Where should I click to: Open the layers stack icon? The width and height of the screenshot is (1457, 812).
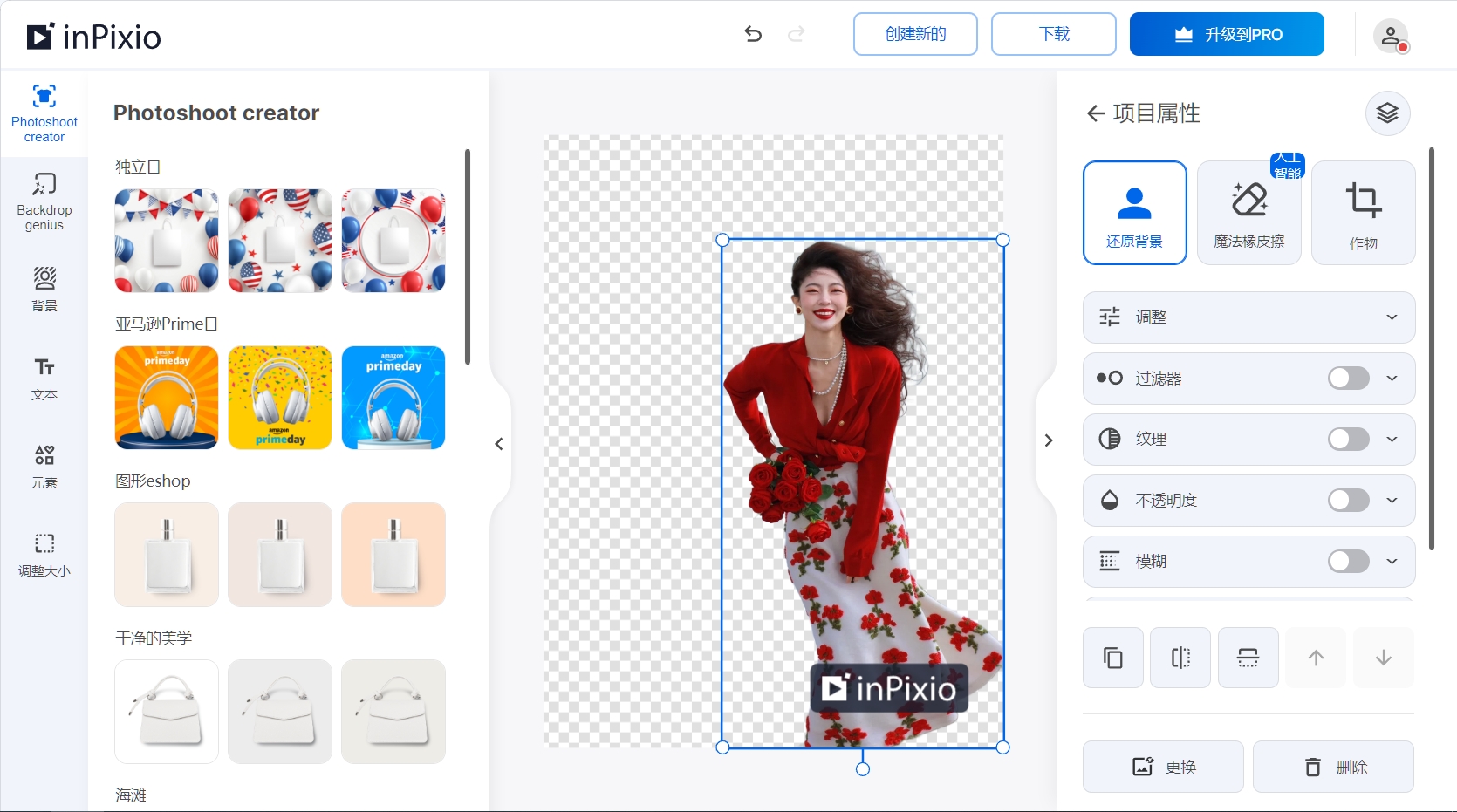click(x=1387, y=113)
